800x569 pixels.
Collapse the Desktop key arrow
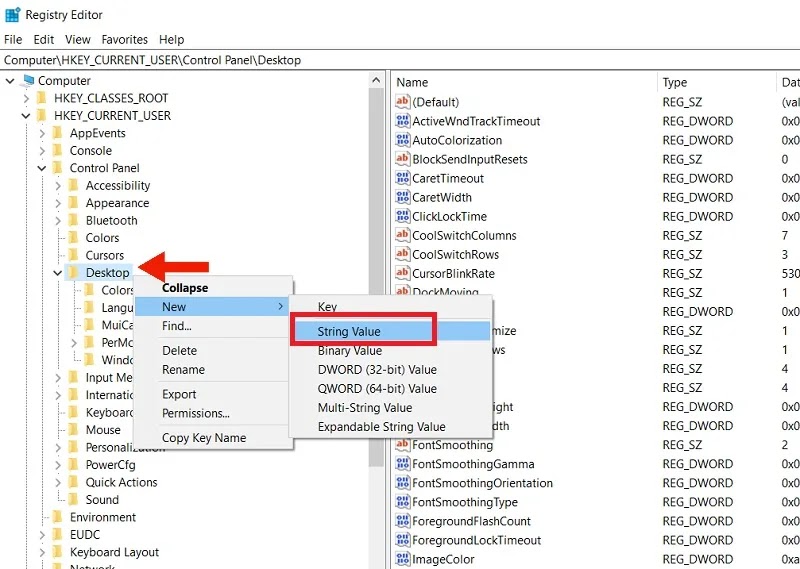click(58, 273)
